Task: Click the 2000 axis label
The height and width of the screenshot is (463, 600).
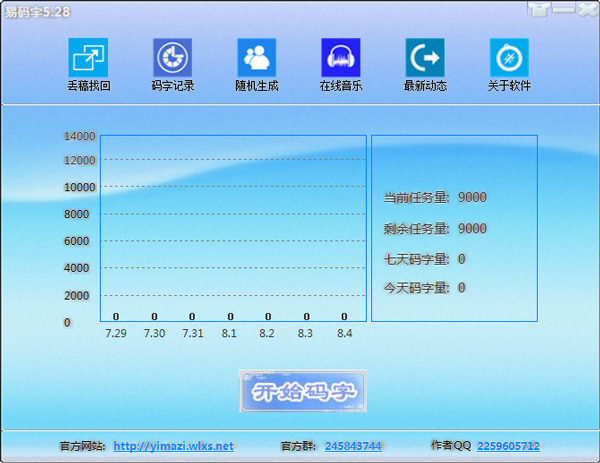Action: pos(77,296)
